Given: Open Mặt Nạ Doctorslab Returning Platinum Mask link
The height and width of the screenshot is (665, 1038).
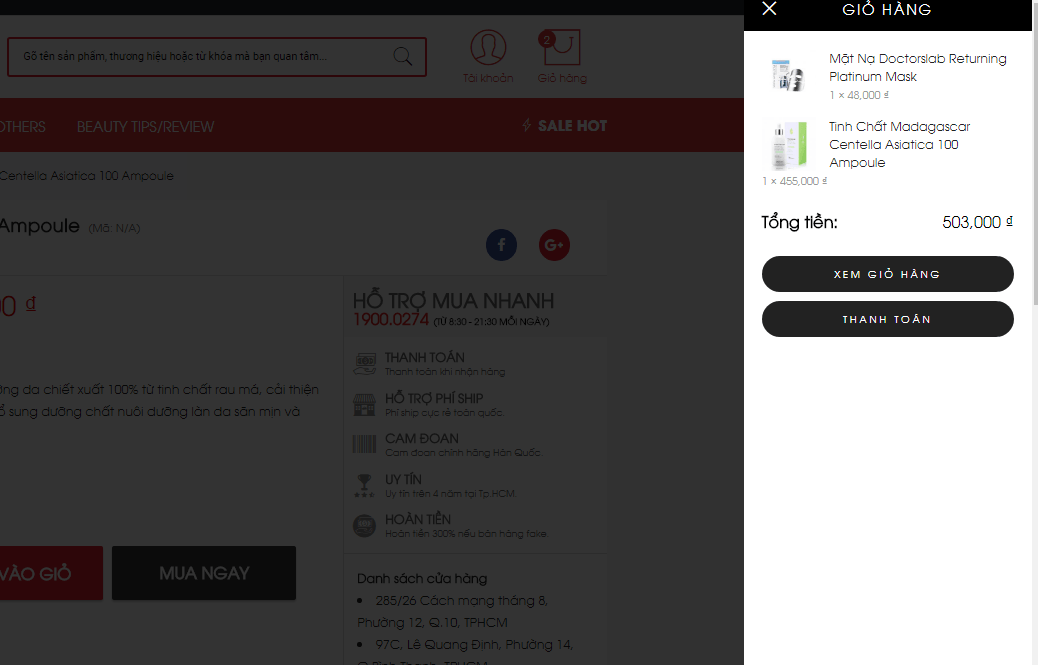Looking at the screenshot, I should pos(918,67).
